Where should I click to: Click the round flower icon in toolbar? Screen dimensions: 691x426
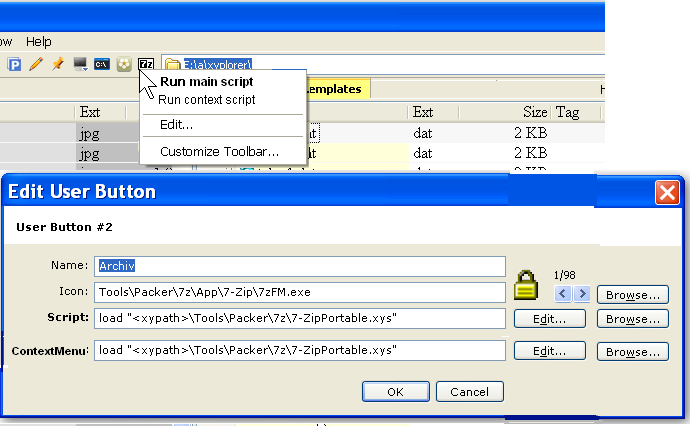(124, 64)
